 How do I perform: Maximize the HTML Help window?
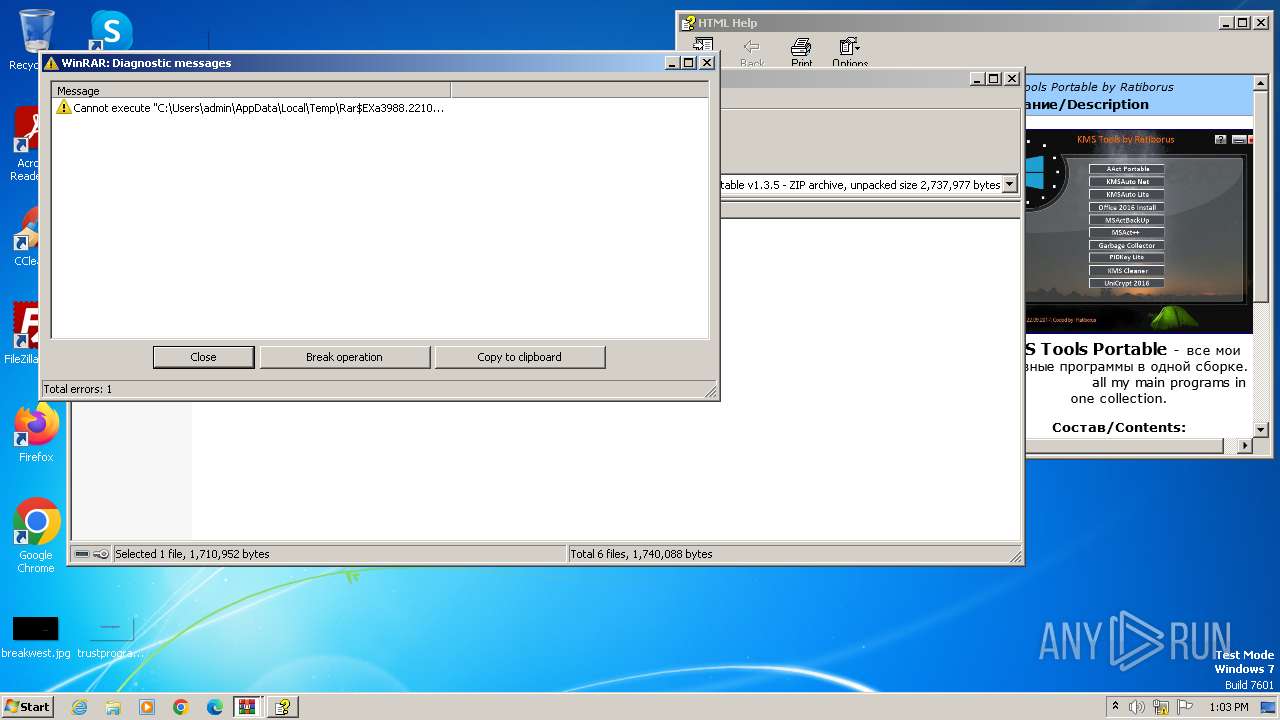1243,23
